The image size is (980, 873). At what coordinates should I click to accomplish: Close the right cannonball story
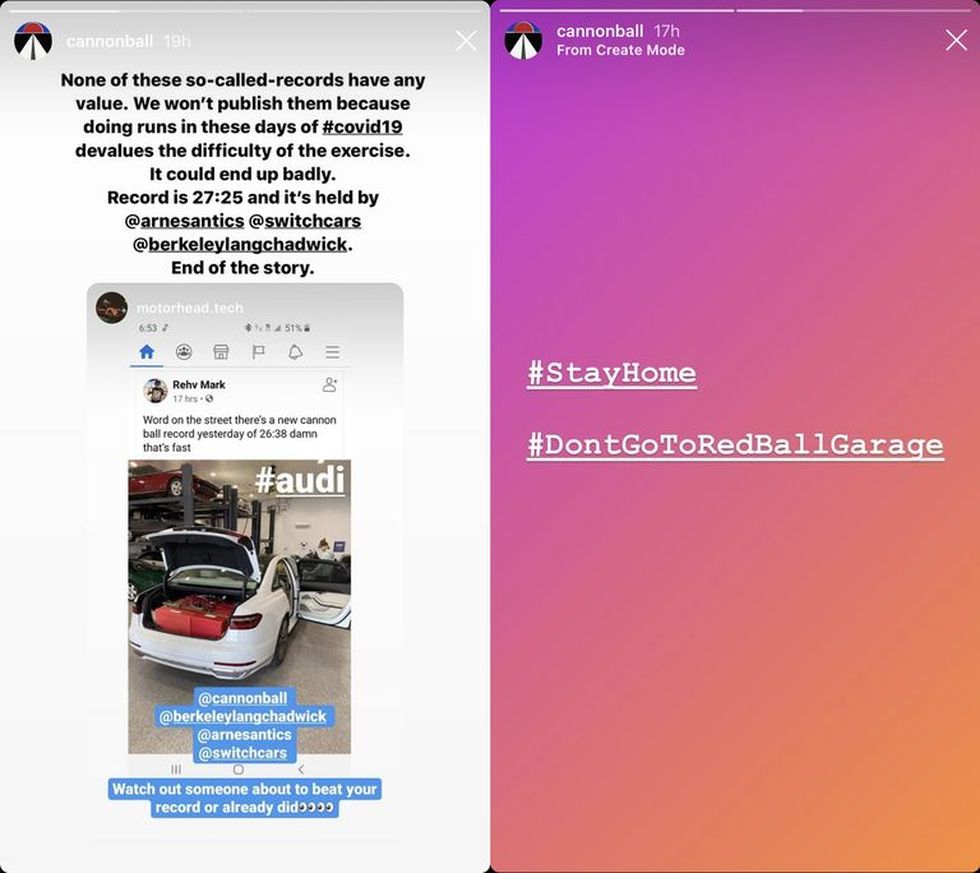(956, 40)
